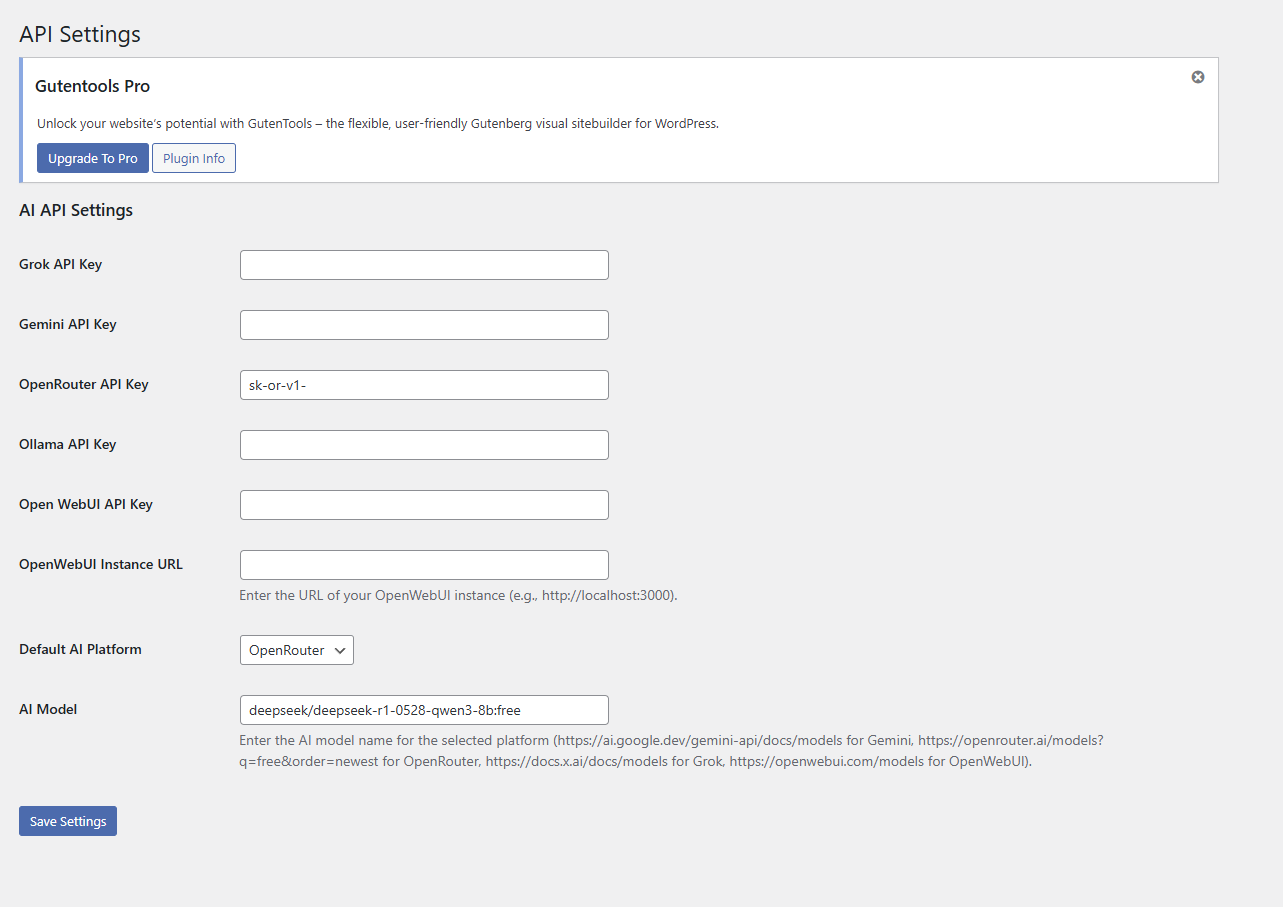Click the Ollama API Key input

(x=424, y=445)
